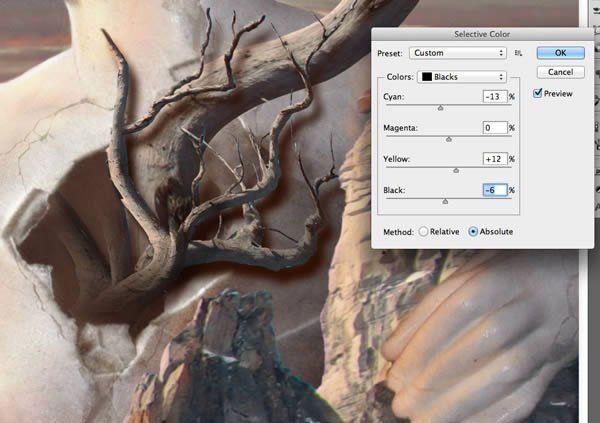The width and height of the screenshot is (600, 423).
Task: Click the black color swatch in Colors dropdown
Action: (427, 77)
